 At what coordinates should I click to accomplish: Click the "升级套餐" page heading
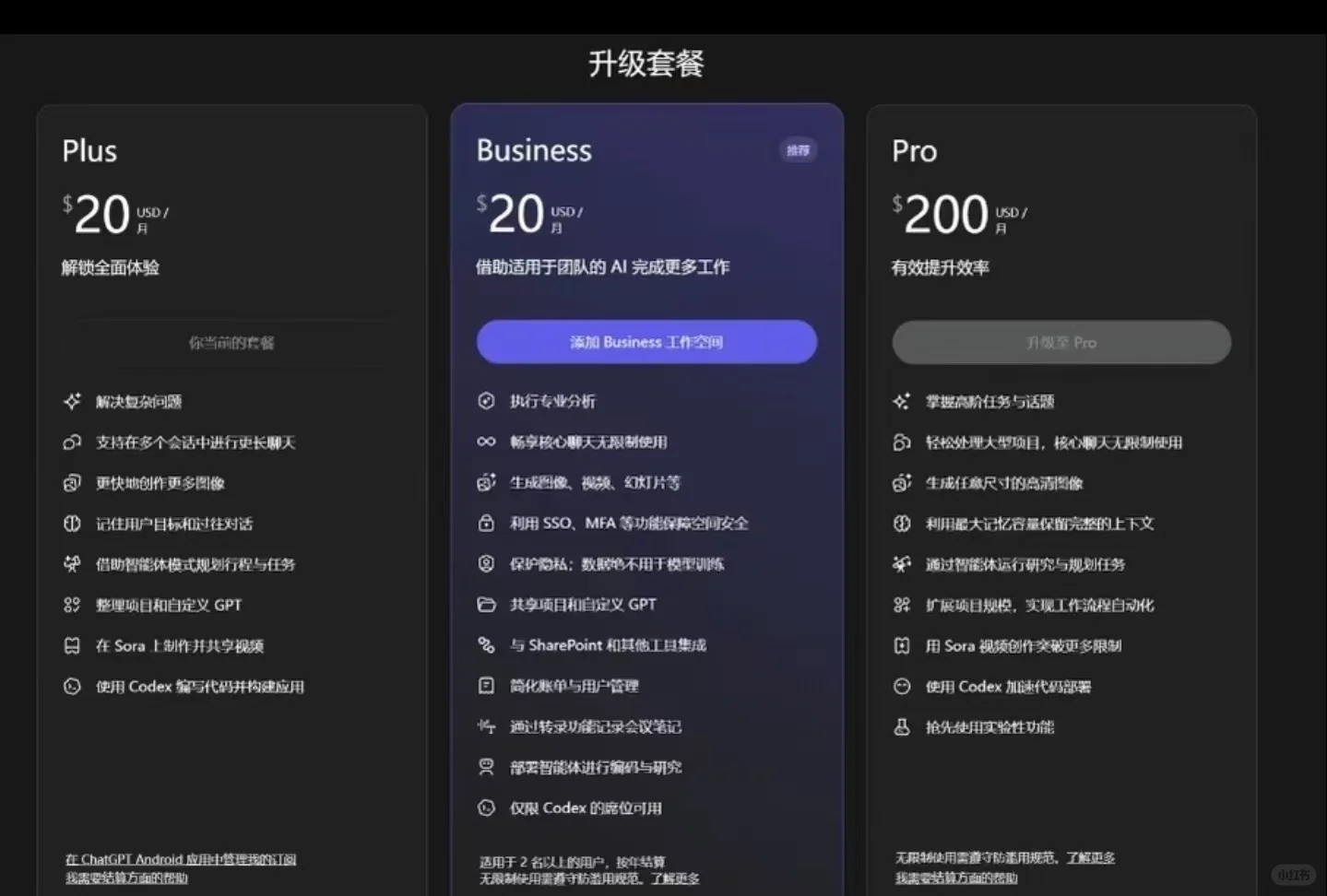point(646,64)
